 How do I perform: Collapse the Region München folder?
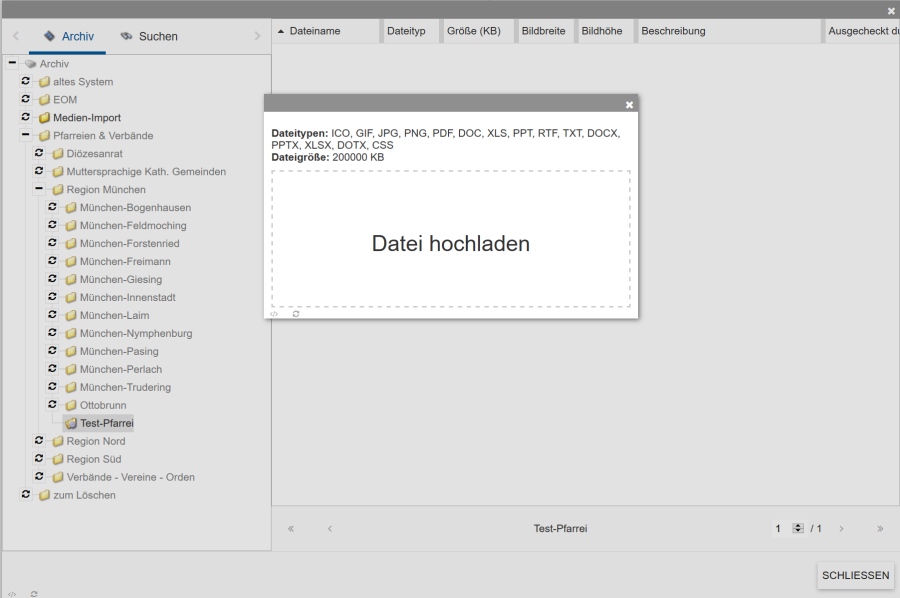point(39,190)
